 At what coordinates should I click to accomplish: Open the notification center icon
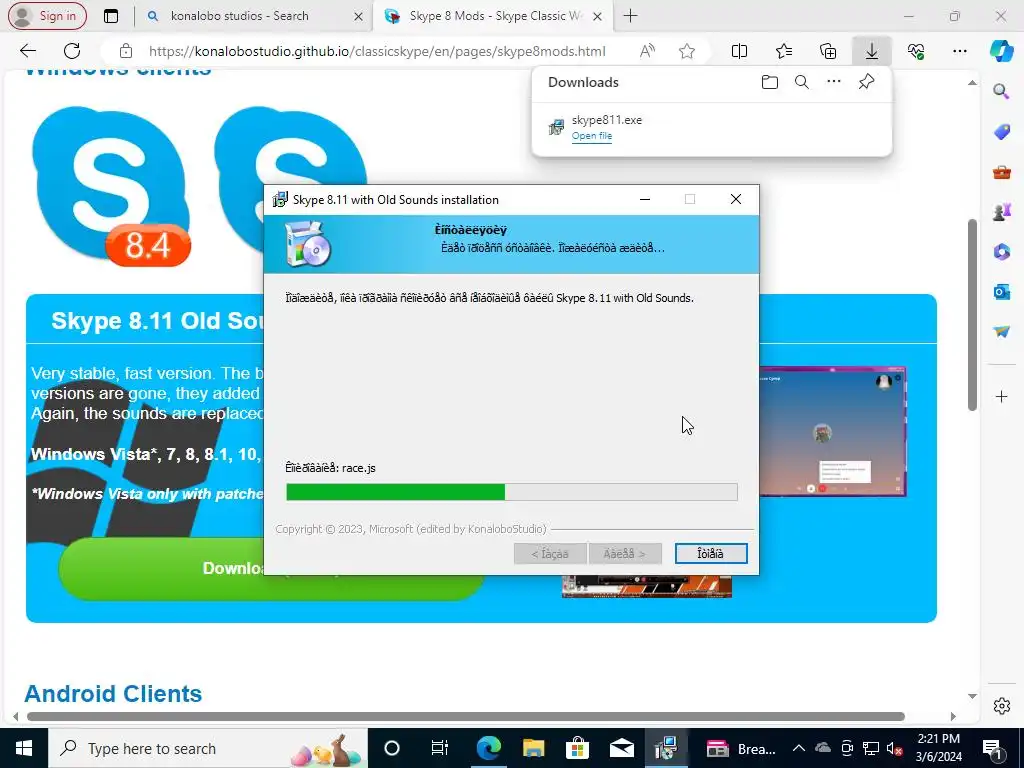[992, 748]
